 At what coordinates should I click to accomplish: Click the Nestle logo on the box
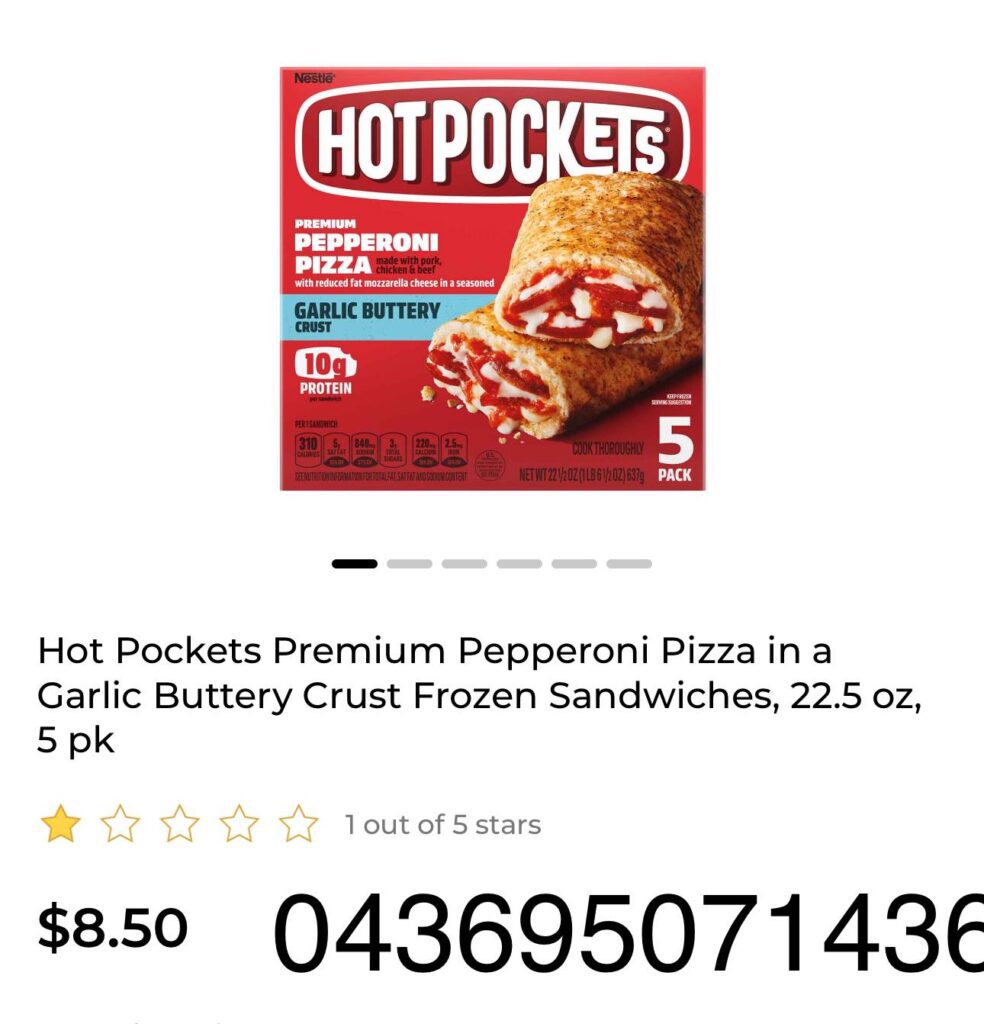coord(314,78)
